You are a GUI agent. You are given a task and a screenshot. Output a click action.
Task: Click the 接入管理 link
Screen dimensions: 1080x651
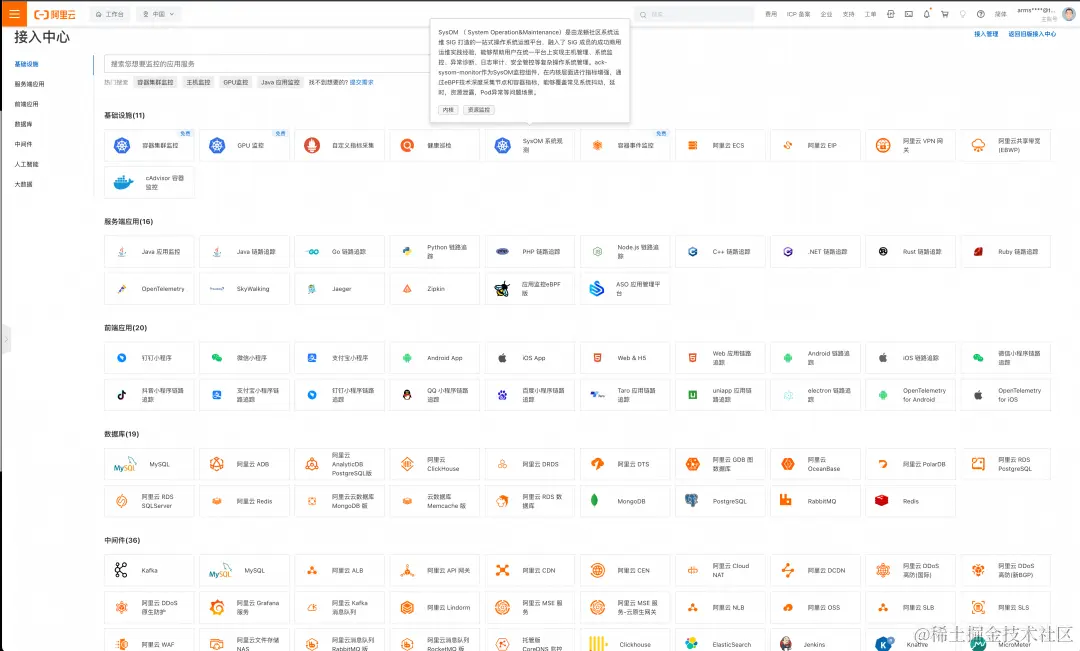tap(986, 34)
